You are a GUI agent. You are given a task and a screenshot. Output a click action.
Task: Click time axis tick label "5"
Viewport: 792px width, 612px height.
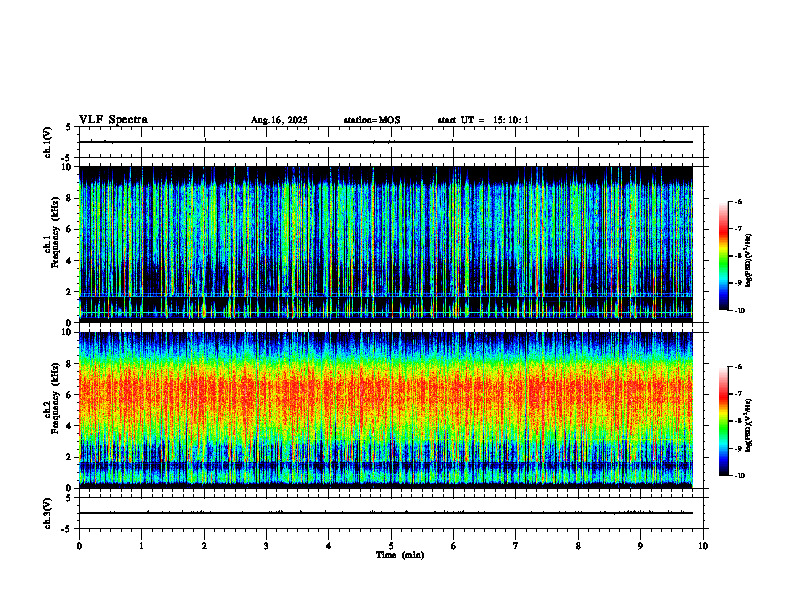[391, 546]
